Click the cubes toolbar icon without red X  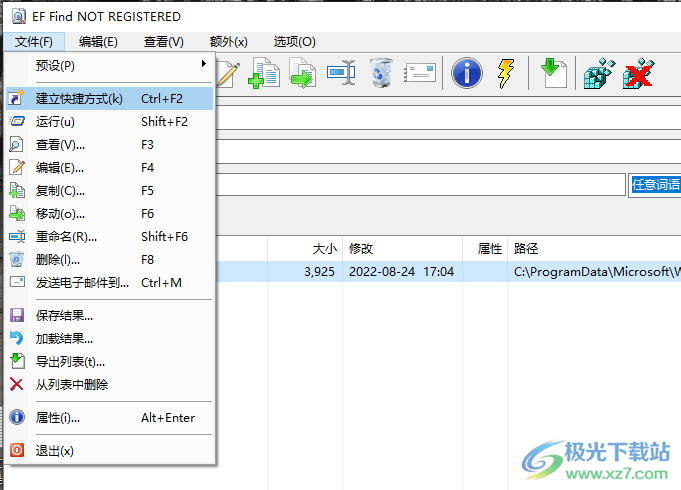point(599,73)
